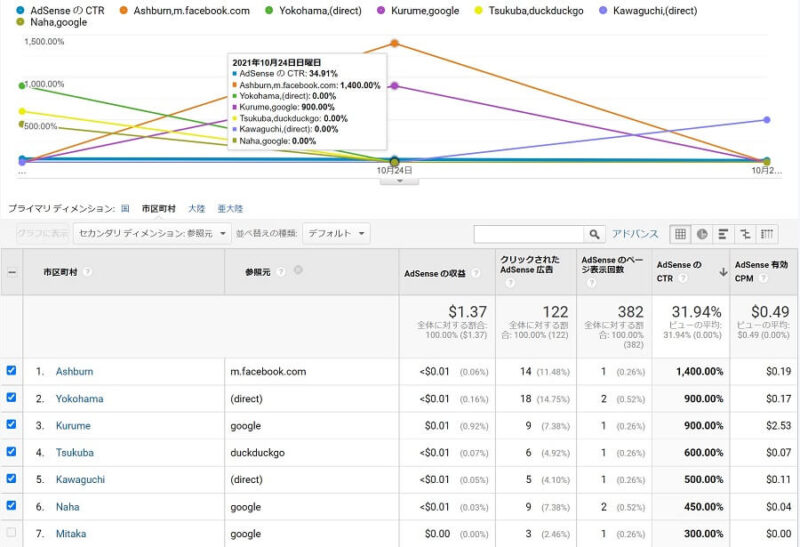Click the Kawaguchi,(direct) legend dot
The width and height of the screenshot is (800, 547).
pyautogui.click(x=603, y=10)
